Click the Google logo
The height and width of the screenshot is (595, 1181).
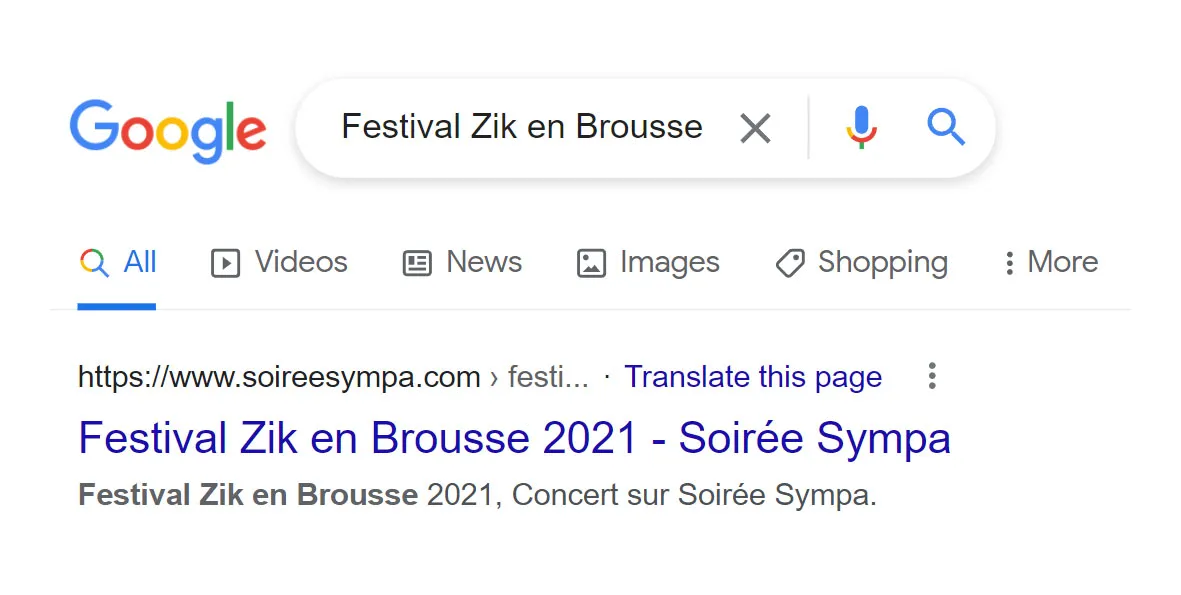pos(167,130)
